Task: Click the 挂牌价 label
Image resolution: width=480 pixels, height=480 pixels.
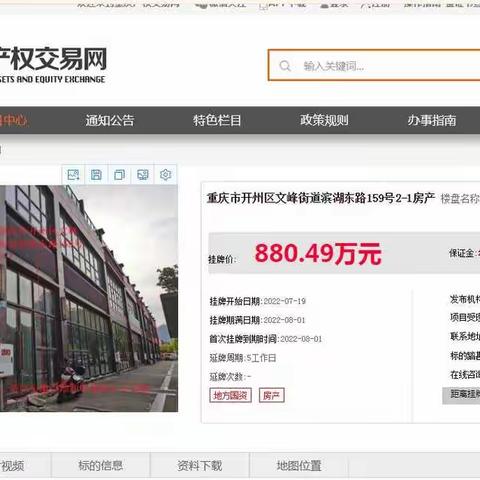Action: pyautogui.click(x=222, y=259)
